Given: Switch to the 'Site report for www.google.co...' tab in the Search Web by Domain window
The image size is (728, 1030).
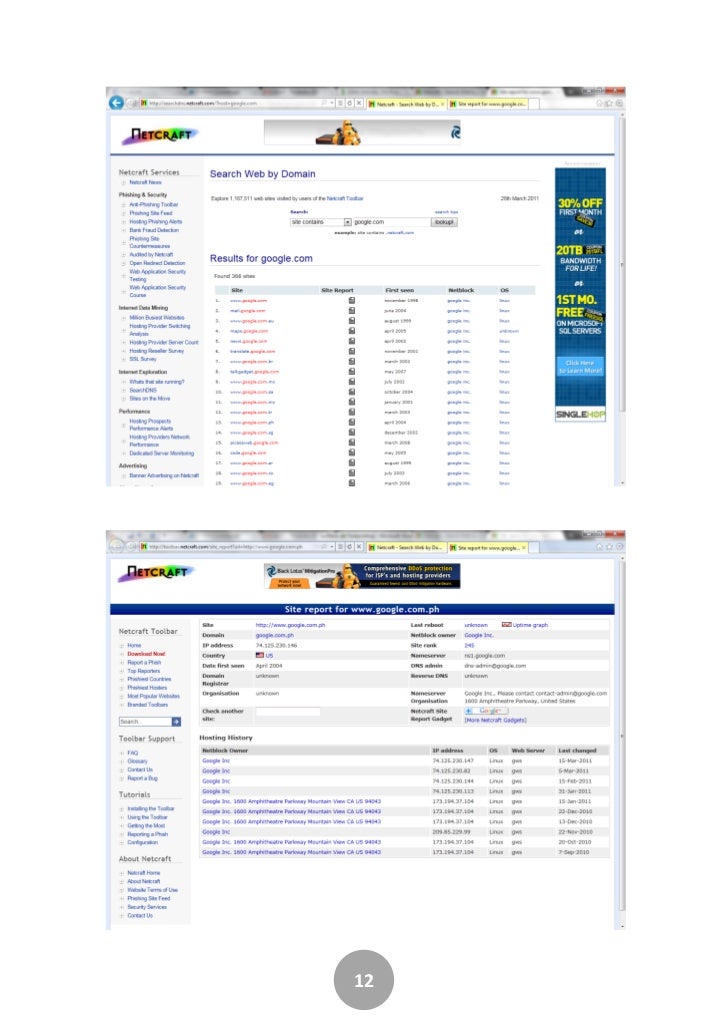Looking at the screenshot, I should pos(488,104).
